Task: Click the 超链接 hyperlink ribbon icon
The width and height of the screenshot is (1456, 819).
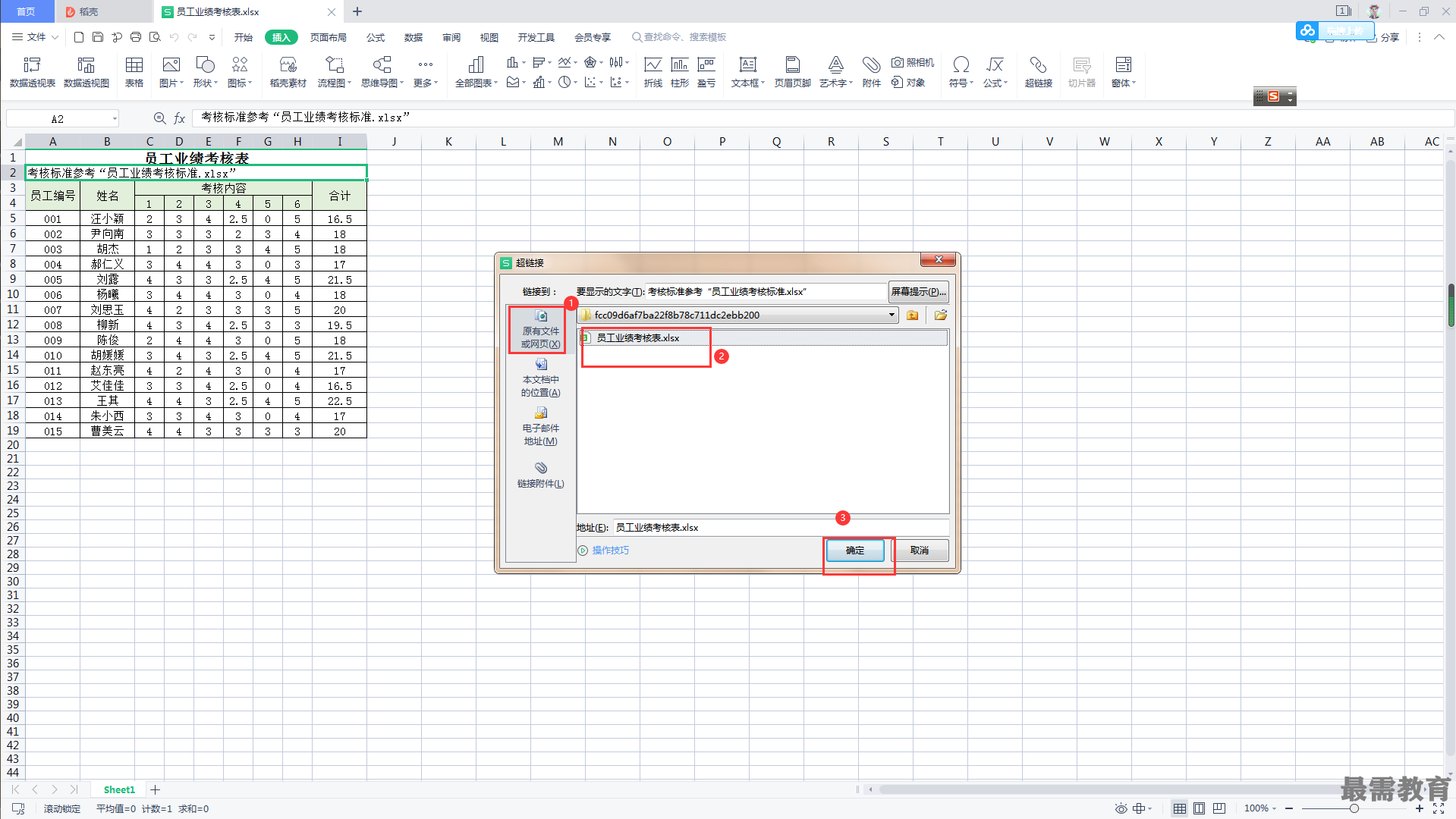Action: [x=1039, y=72]
